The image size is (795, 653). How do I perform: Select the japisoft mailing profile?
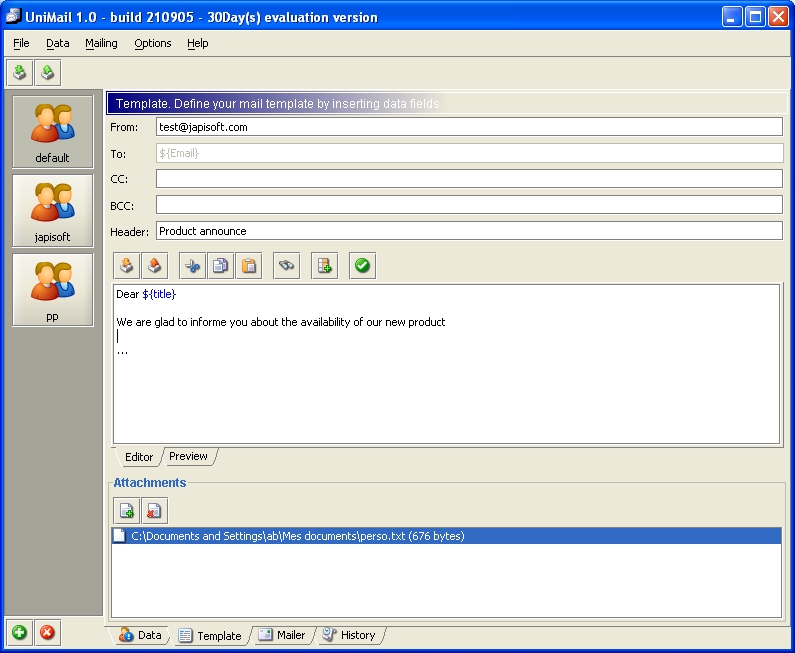(53, 211)
